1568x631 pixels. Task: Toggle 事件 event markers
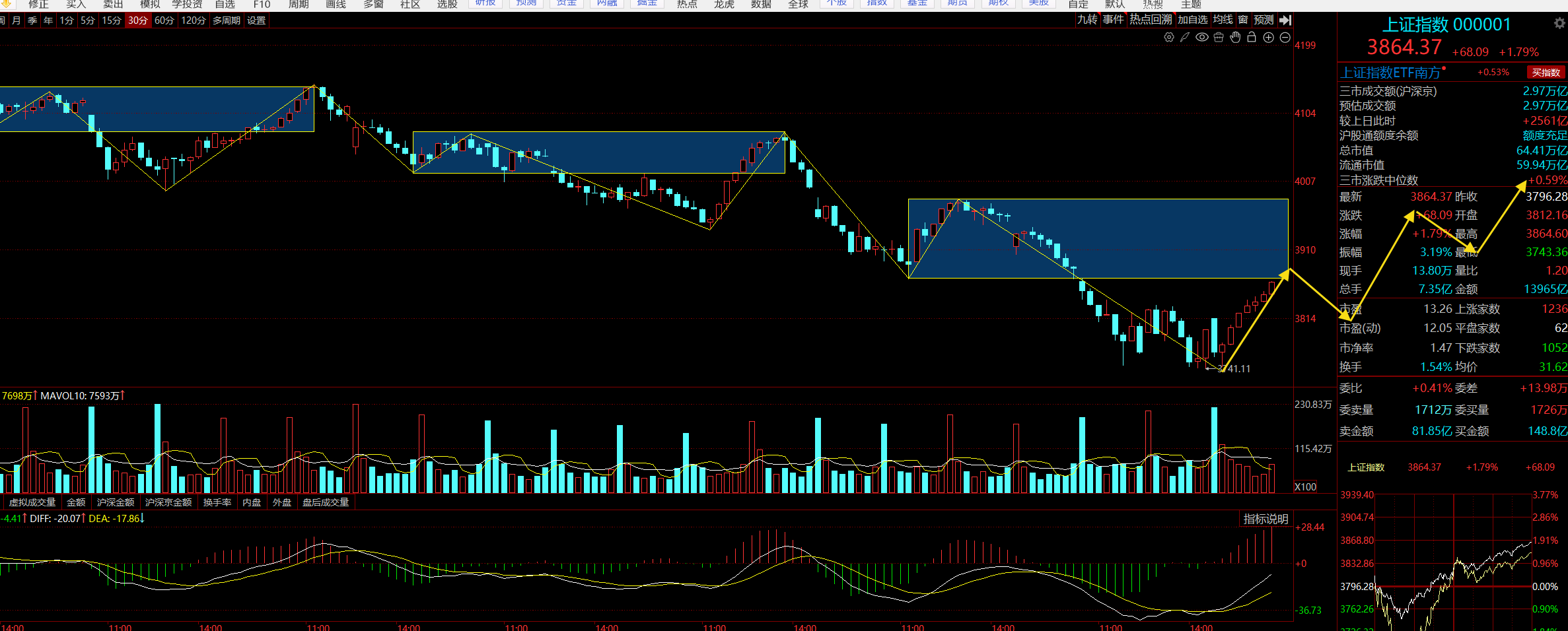[1114, 20]
